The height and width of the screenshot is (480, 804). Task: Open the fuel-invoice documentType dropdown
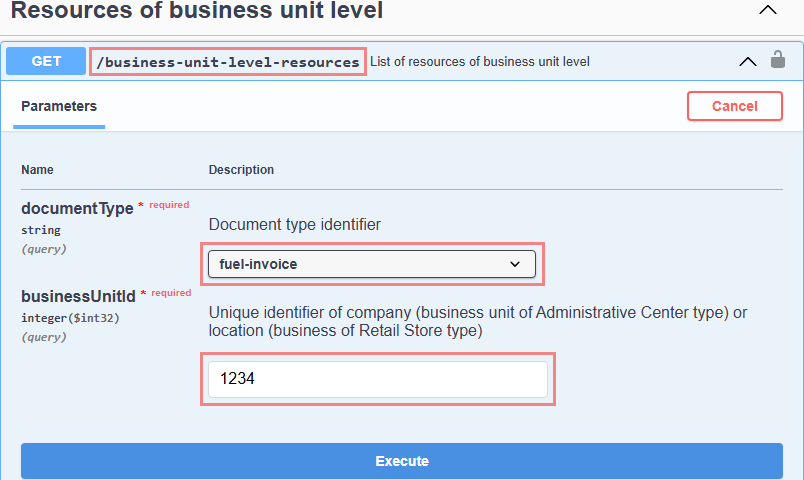(372, 264)
